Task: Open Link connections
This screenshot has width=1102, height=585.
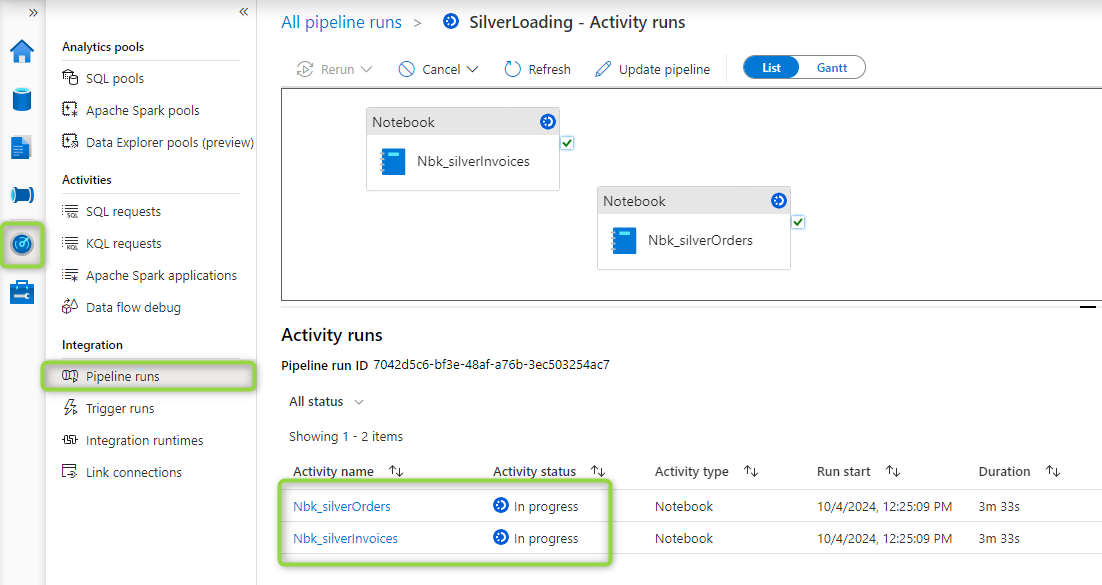Action: [134, 472]
